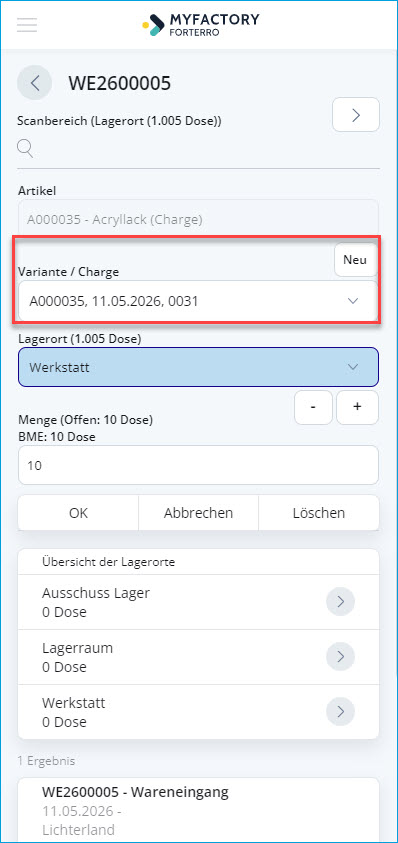398x843 pixels.
Task: Open Lagerraum arrow icon
Action: (340, 656)
